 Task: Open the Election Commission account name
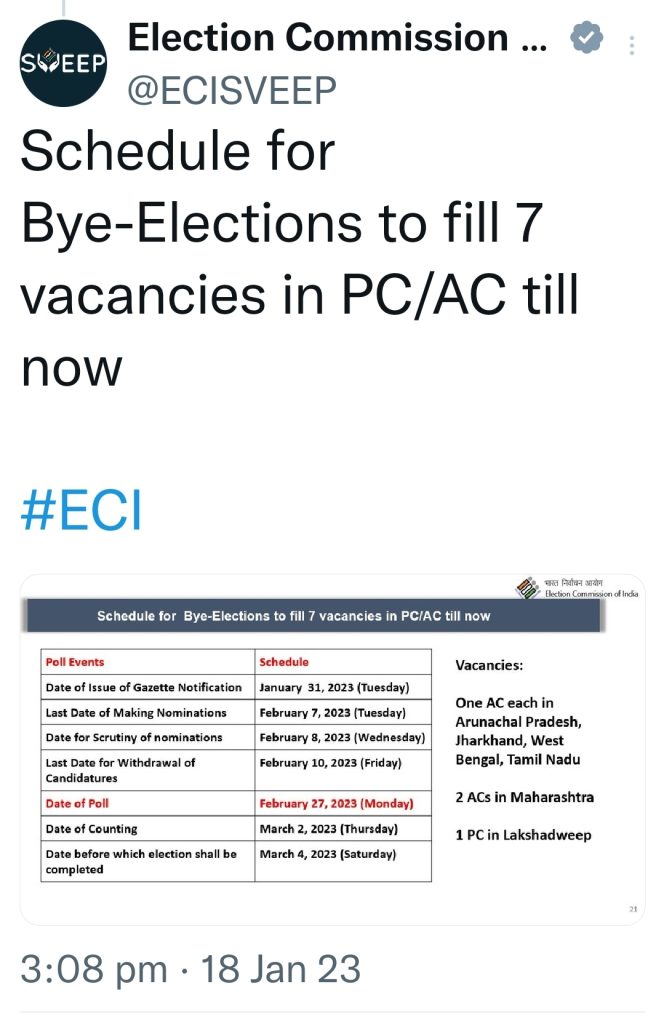coord(337,37)
